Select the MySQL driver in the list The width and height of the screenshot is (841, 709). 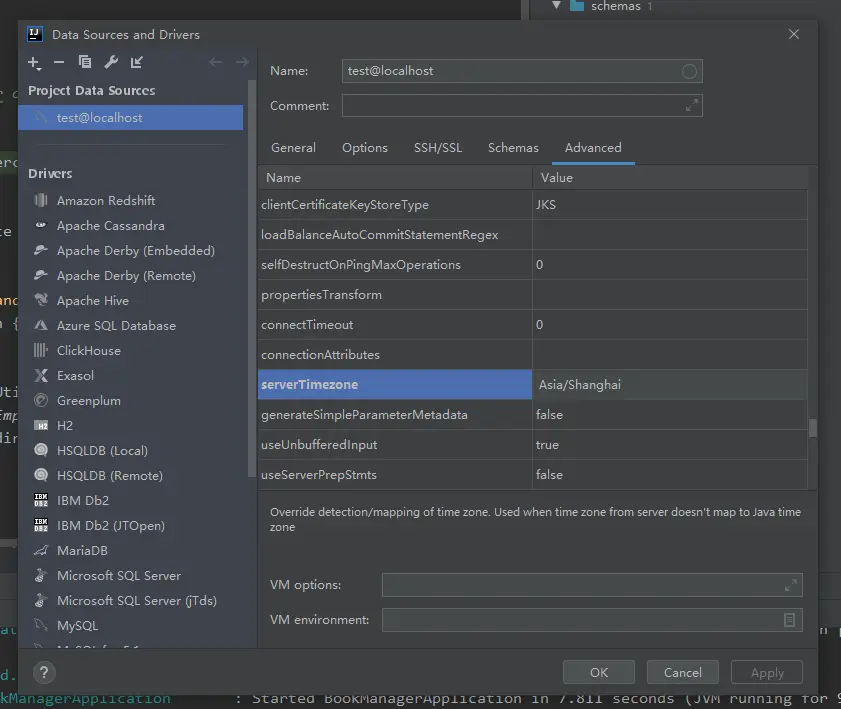77,626
